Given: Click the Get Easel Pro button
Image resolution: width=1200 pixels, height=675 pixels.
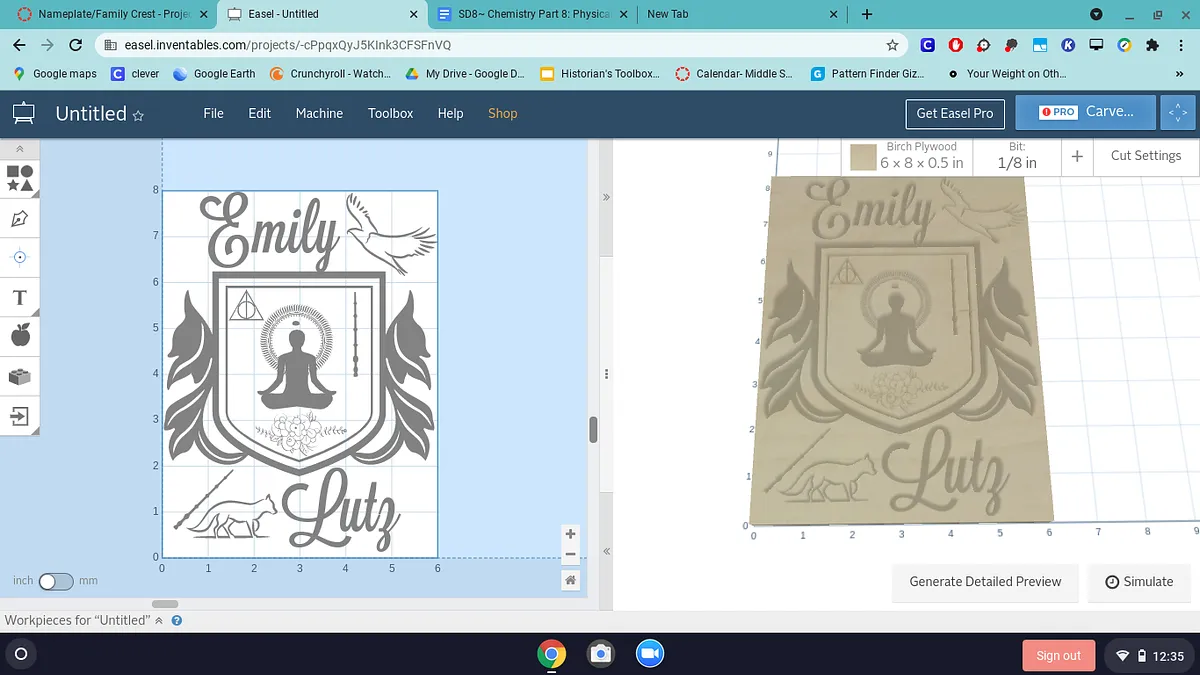Looking at the screenshot, I should tap(954, 113).
